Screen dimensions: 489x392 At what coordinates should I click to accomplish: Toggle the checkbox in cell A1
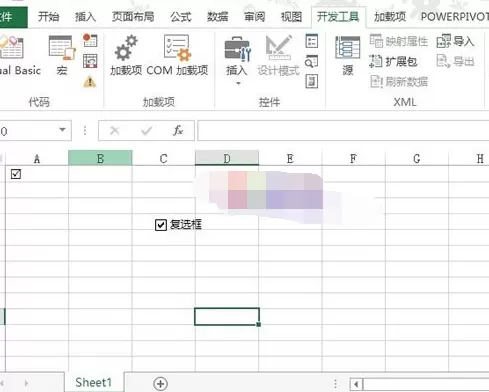click(x=16, y=174)
